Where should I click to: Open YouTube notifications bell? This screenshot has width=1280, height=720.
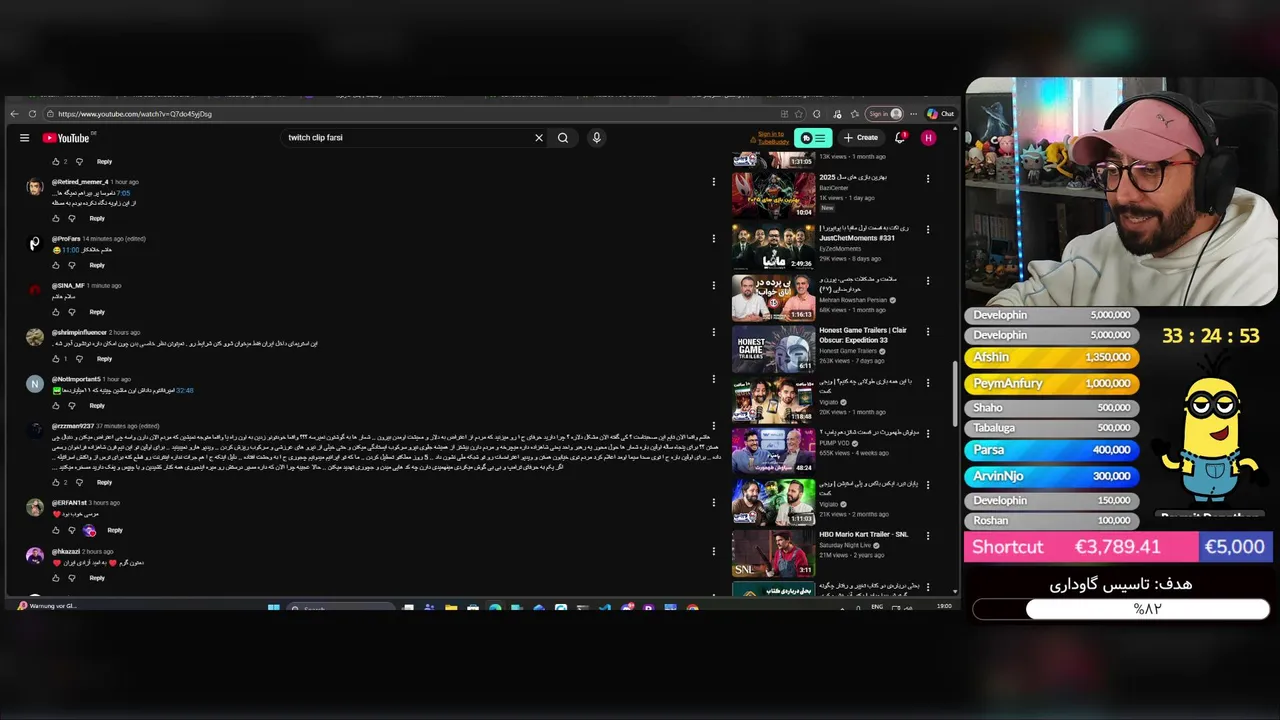point(900,138)
